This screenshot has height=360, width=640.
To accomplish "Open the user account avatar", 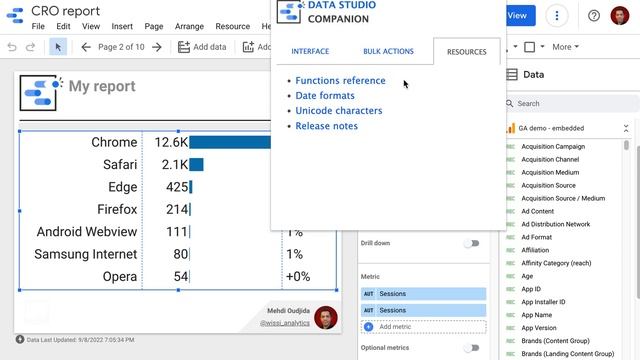I will (620, 16).
